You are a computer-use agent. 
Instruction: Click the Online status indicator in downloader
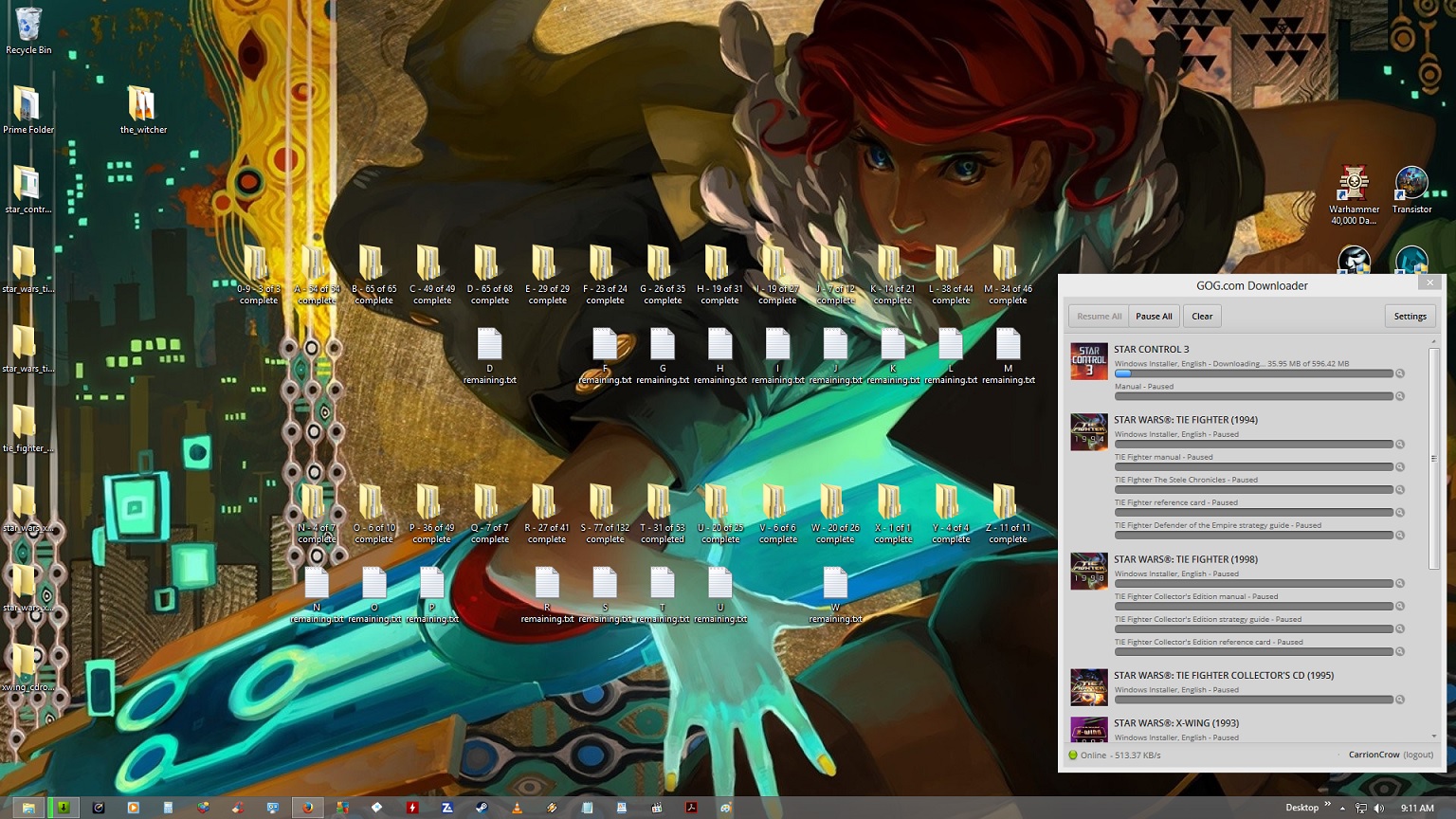tap(1073, 755)
